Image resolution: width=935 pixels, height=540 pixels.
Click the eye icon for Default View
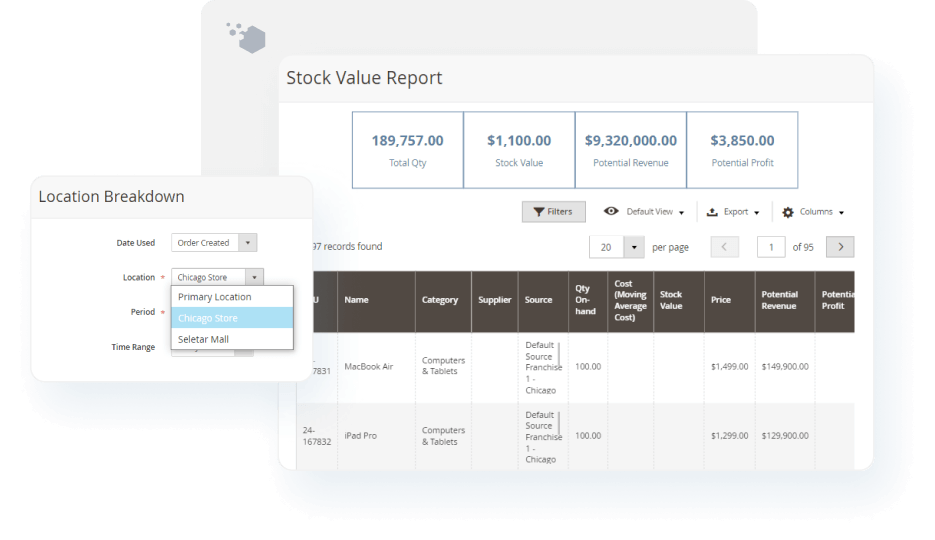click(611, 212)
